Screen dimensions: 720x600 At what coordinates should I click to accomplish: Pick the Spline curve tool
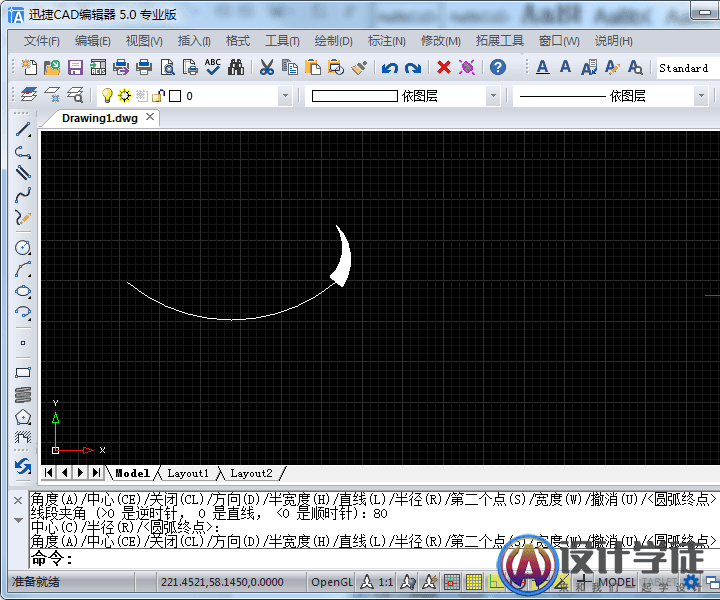pyautogui.click(x=23, y=195)
